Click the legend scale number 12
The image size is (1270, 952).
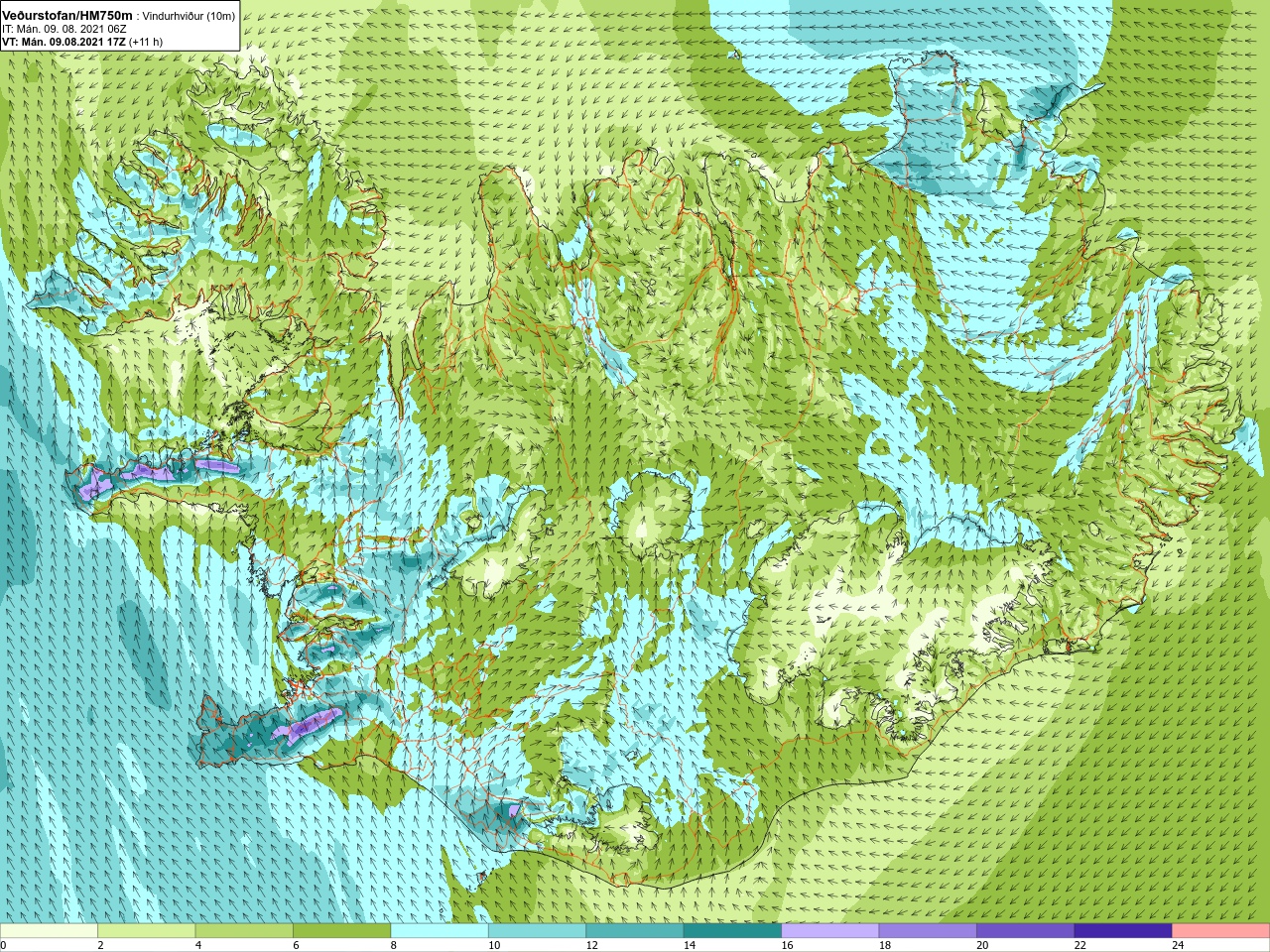pyautogui.click(x=591, y=945)
